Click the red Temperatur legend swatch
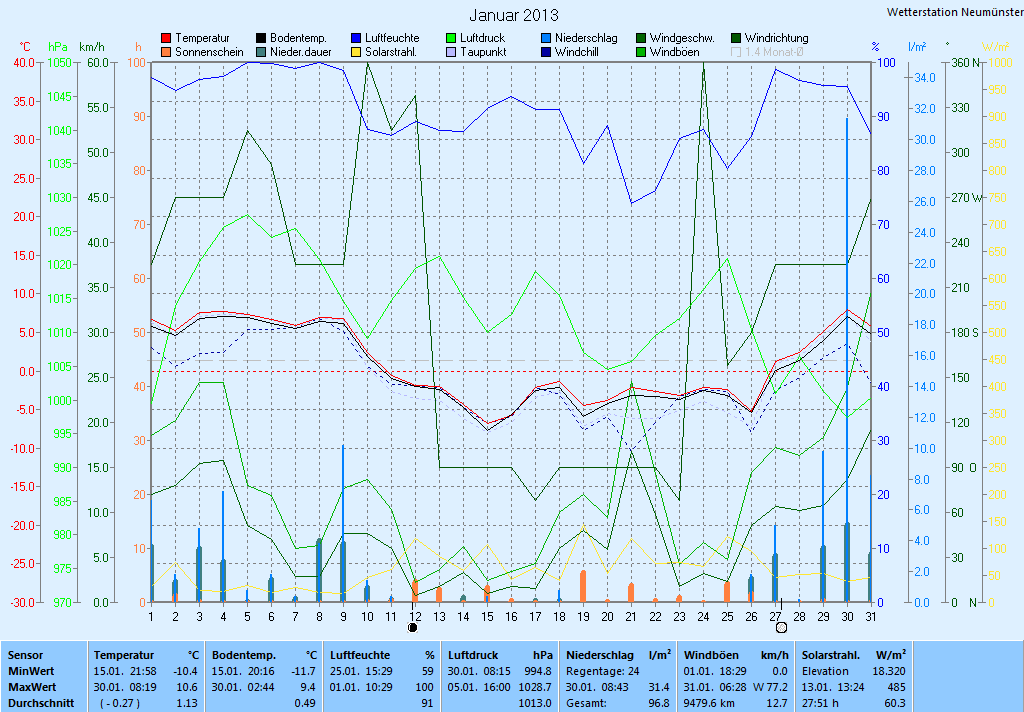Screen dimensions: 1024x712 pos(166,39)
